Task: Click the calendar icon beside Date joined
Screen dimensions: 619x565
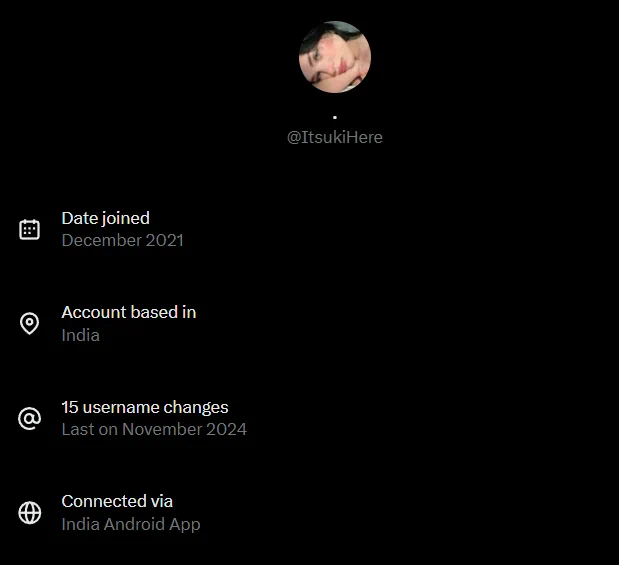Action: [x=30, y=229]
